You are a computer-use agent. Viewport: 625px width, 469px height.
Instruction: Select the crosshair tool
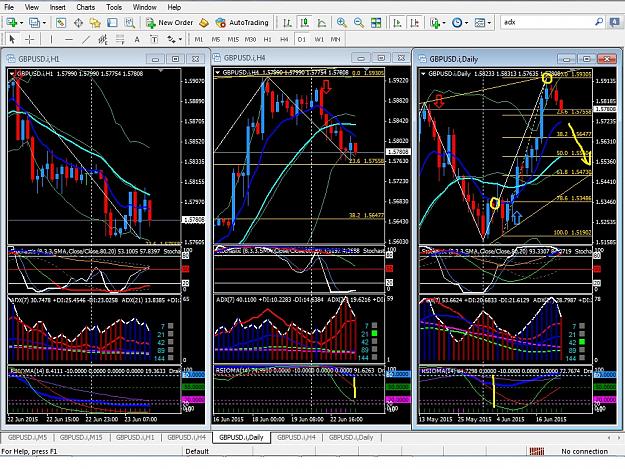click(x=29, y=39)
